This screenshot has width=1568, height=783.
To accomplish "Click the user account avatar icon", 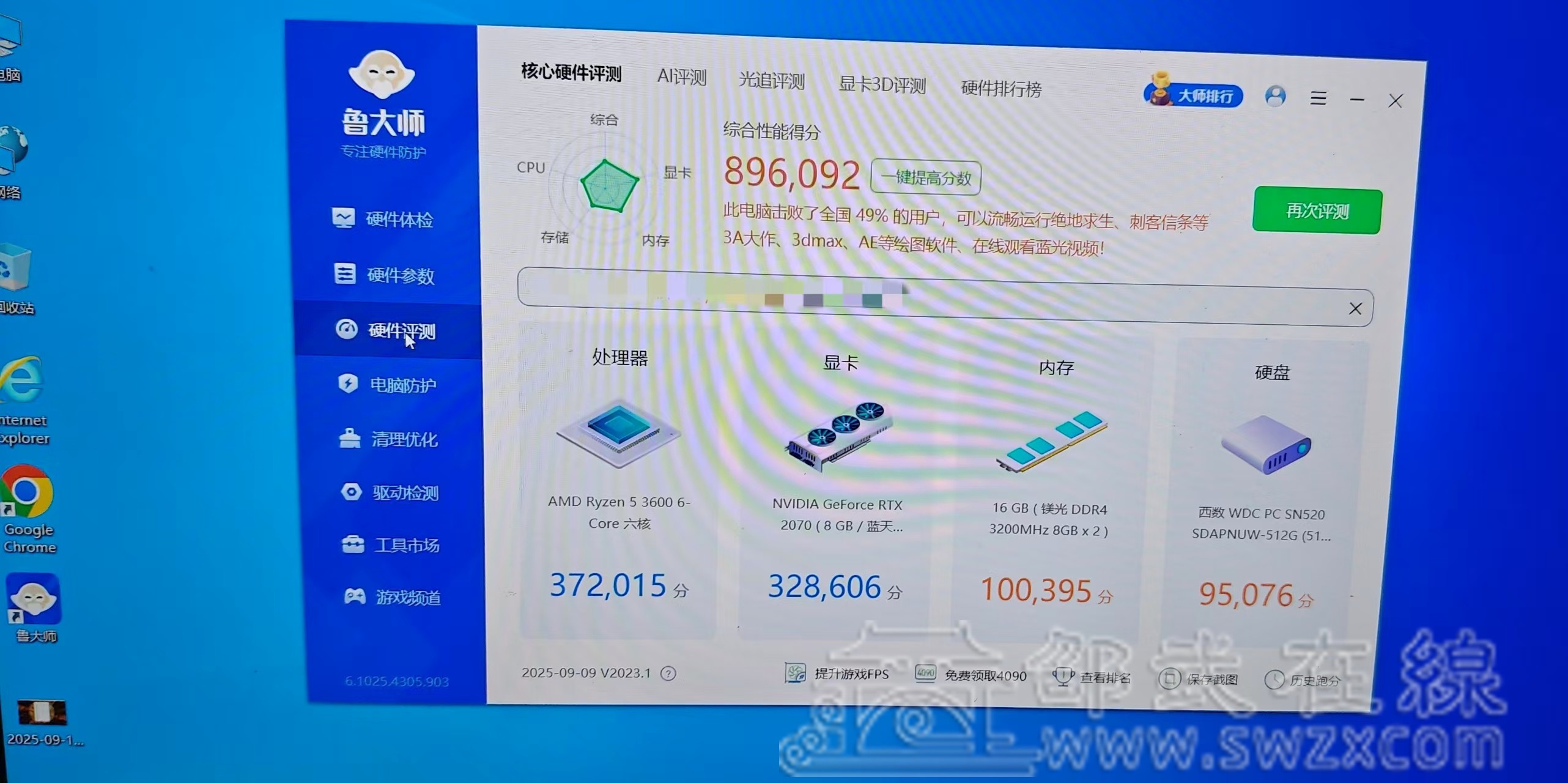I will coord(1275,97).
